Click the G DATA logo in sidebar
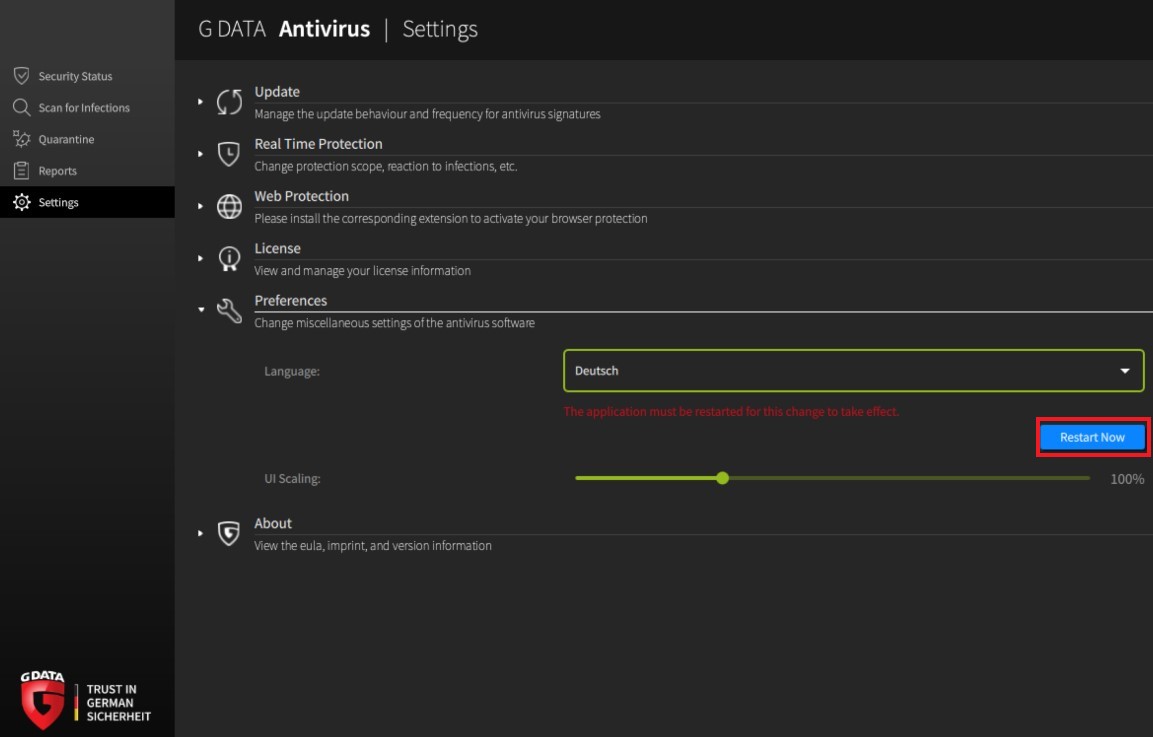 pos(43,699)
